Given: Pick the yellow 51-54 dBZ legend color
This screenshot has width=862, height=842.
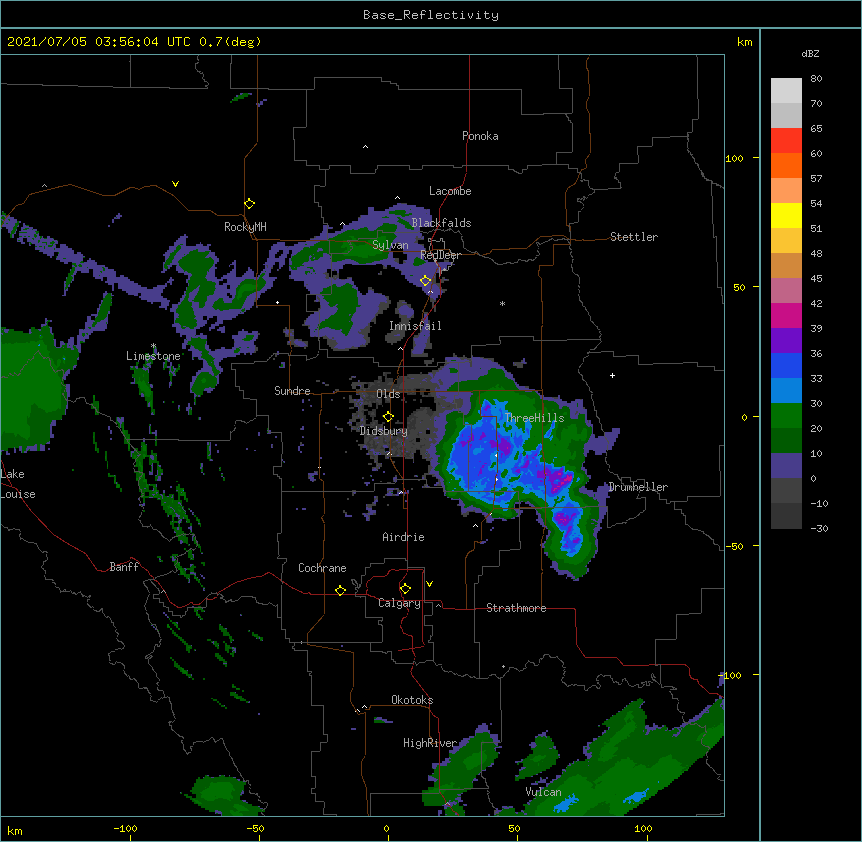Looking at the screenshot, I should (786, 215).
